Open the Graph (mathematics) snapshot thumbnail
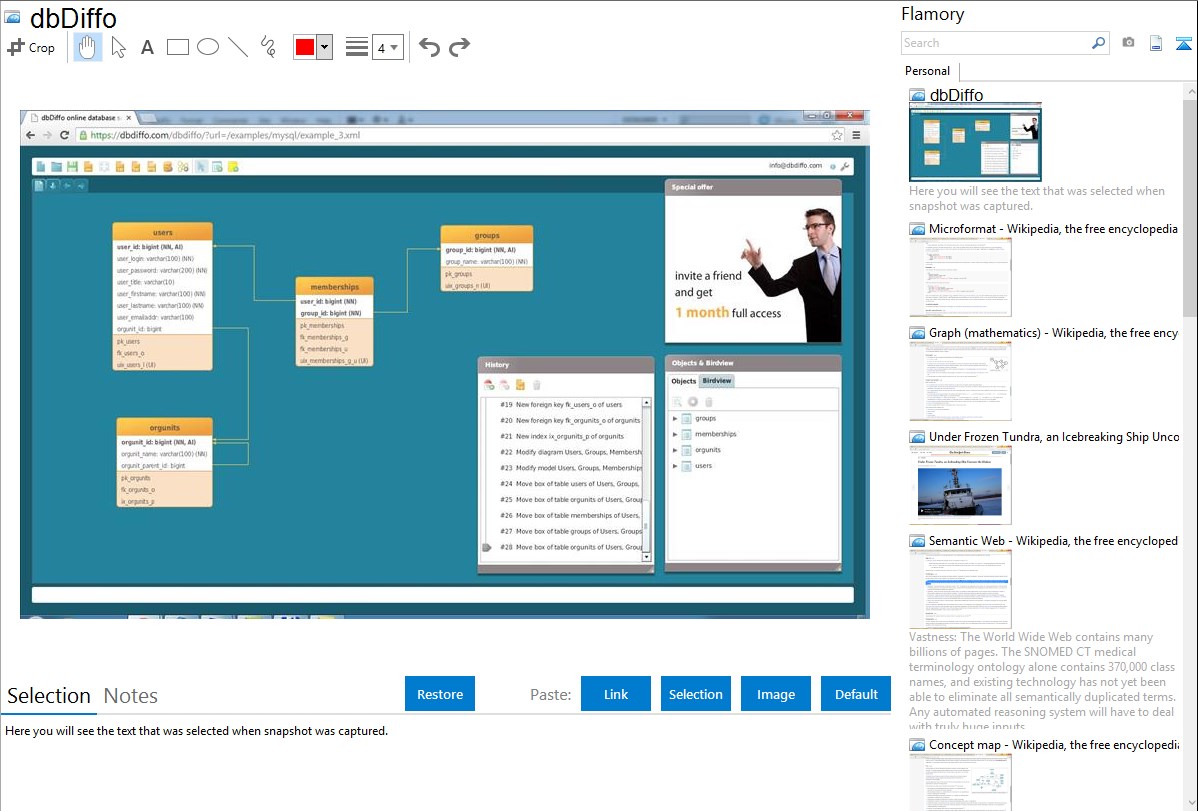Viewport: 1198px width, 811px height. pos(960,381)
